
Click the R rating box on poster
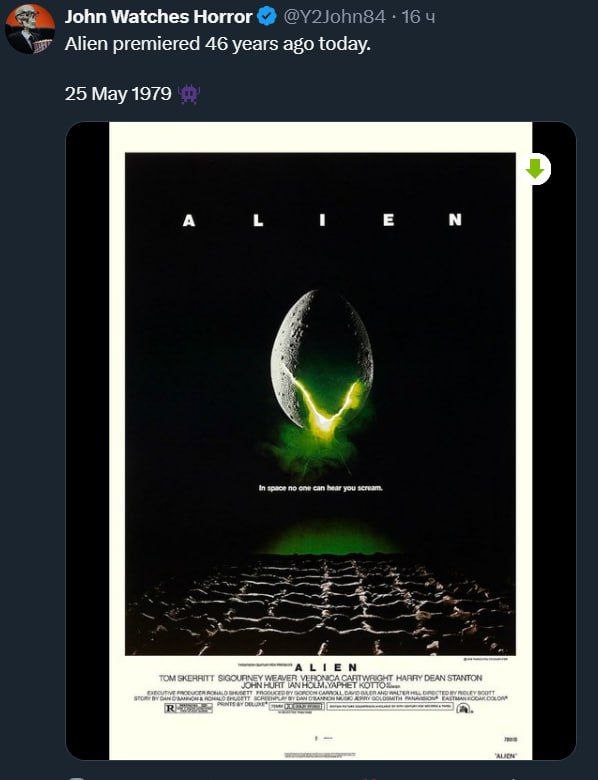click(189, 707)
